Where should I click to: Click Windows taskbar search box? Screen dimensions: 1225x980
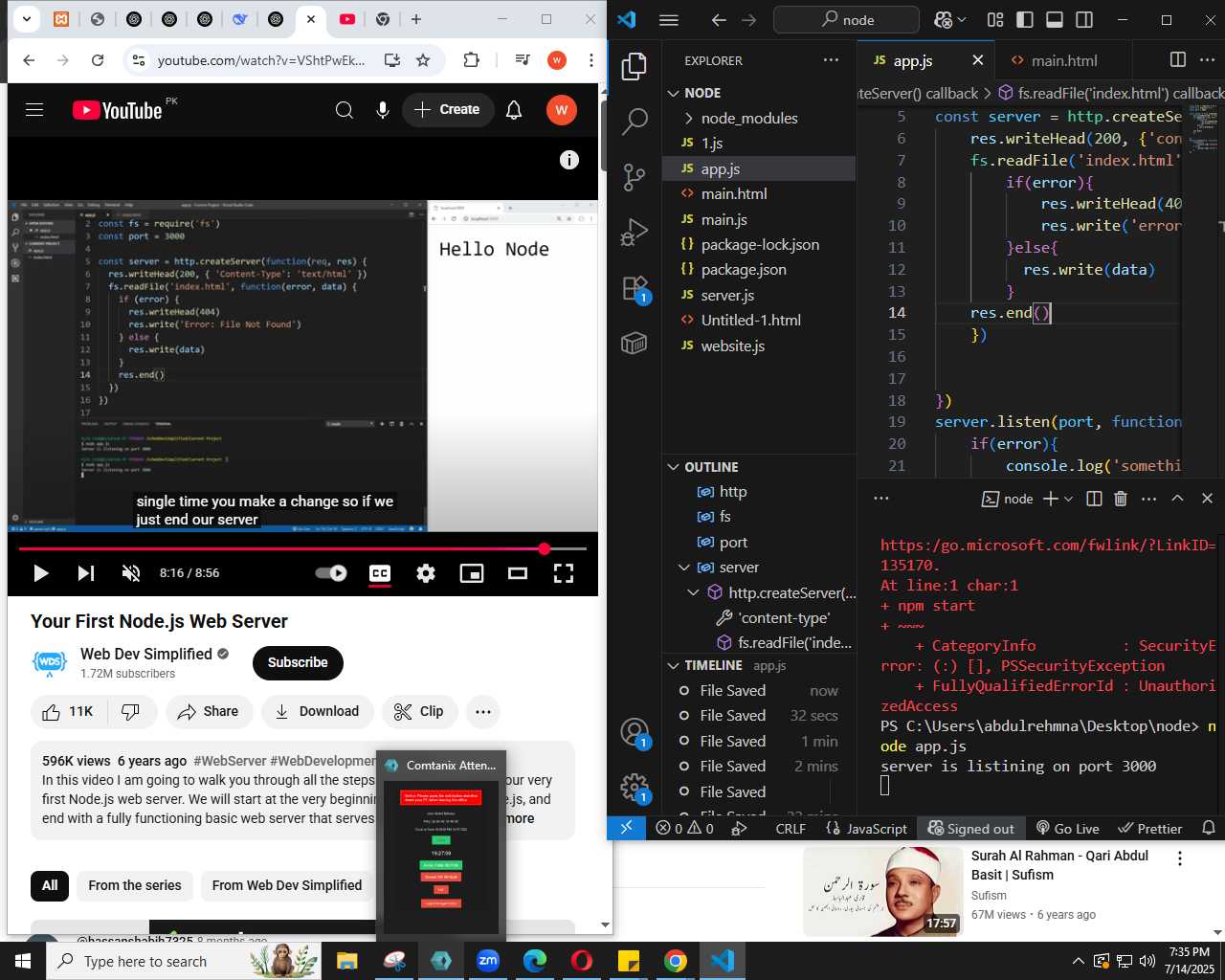(185, 961)
